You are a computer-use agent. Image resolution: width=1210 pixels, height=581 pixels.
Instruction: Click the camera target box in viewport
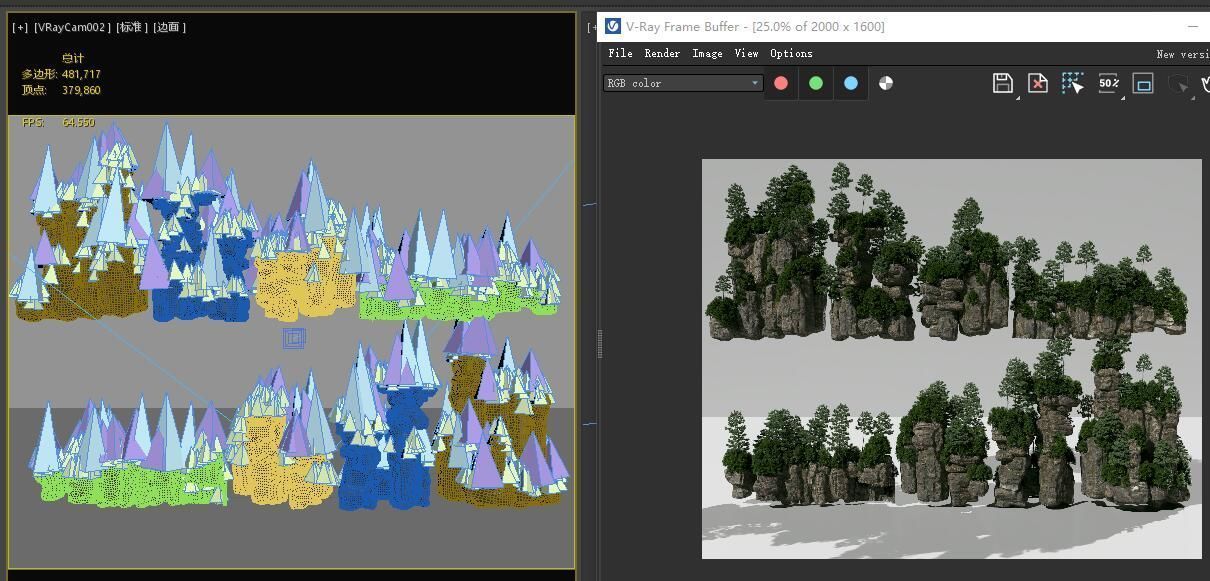click(x=294, y=339)
